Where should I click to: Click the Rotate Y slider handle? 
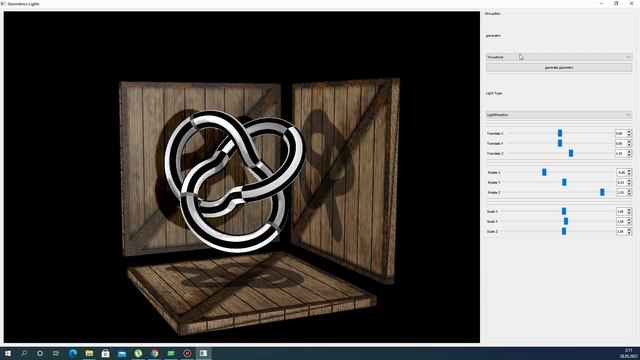coord(564,182)
